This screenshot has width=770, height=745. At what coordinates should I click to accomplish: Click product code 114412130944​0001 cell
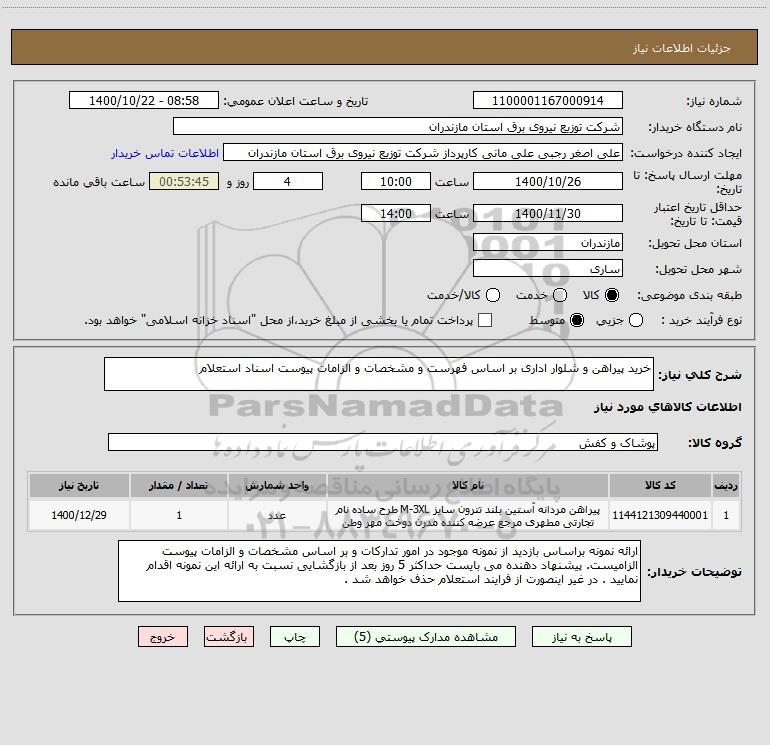[660, 515]
